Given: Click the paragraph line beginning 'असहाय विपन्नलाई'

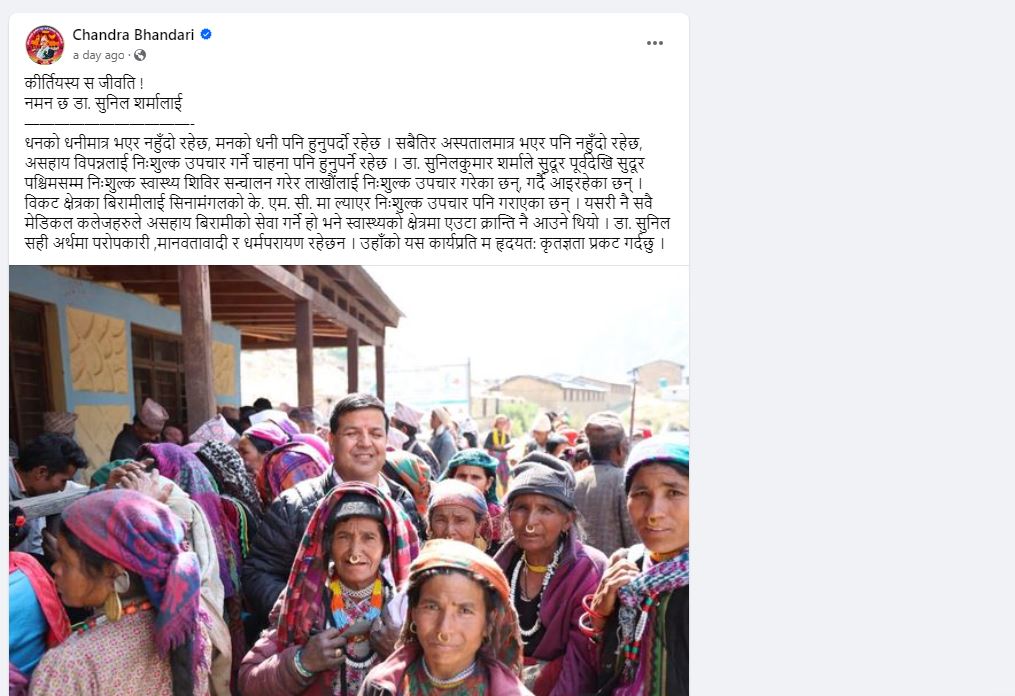Looking at the screenshot, I should tap(335, 163).
